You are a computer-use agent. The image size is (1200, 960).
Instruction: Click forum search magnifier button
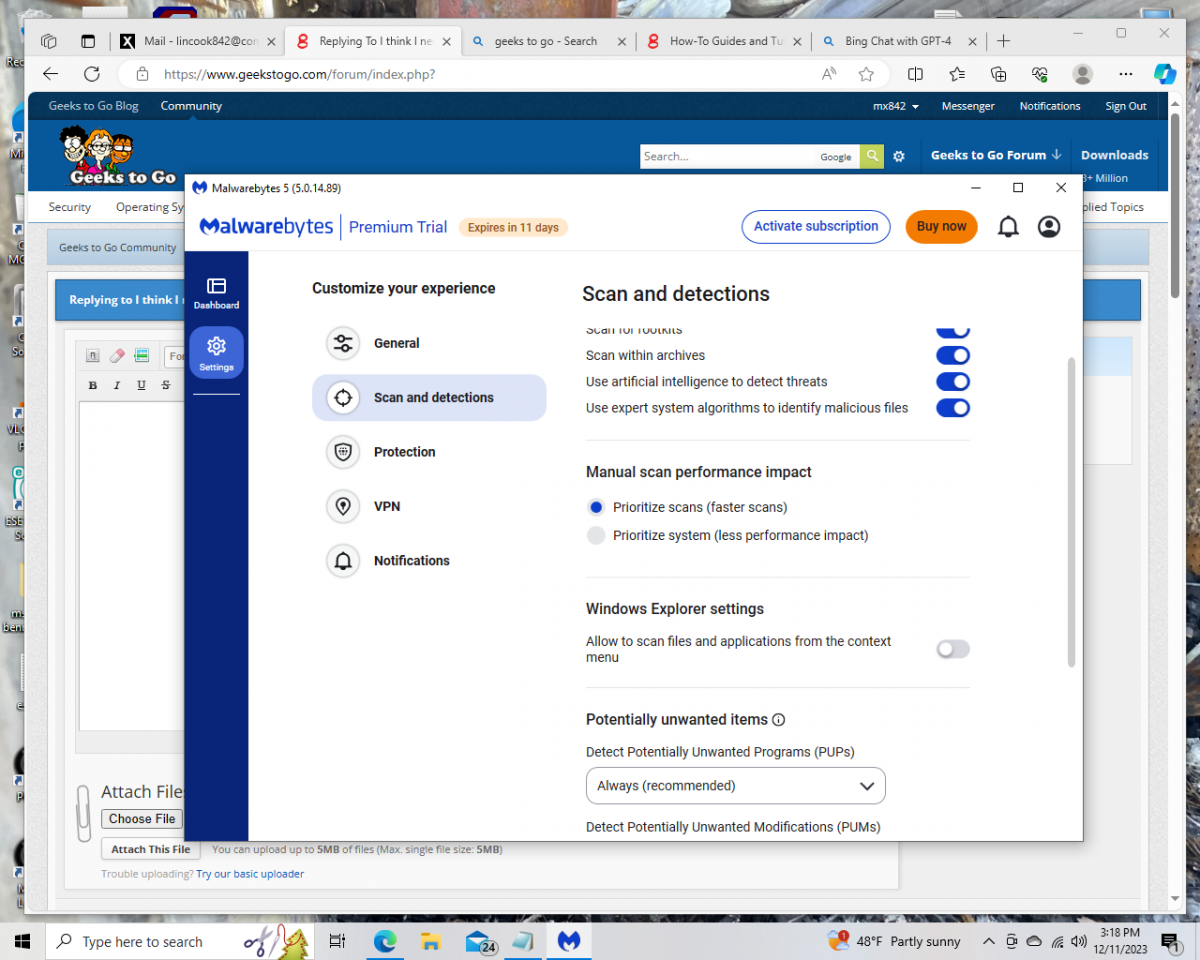click(x=872, y=156)
